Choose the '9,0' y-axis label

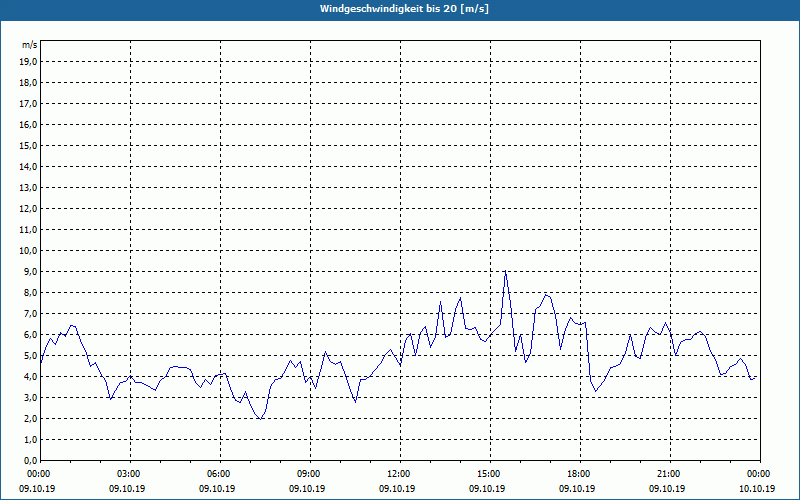(31, 271)
